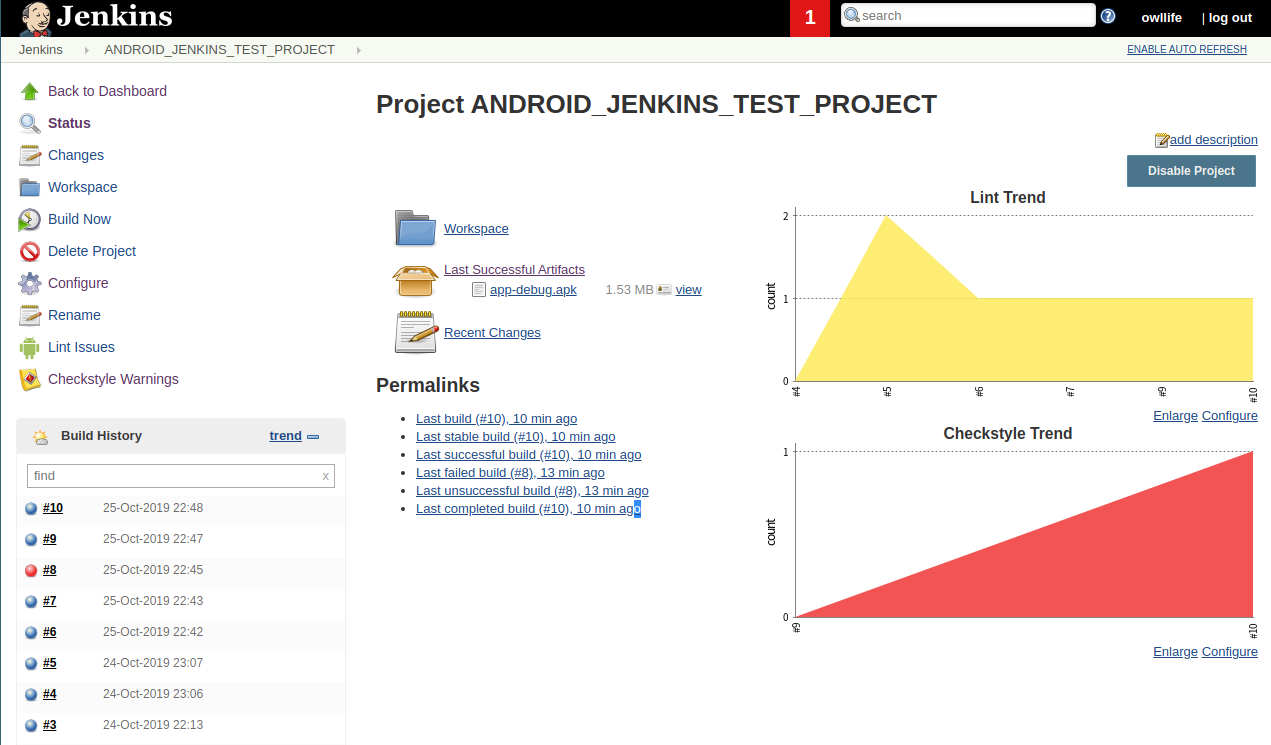1271x745 pixels.
Task: Click inside the top search field
Action: click(x=968, y=16)
